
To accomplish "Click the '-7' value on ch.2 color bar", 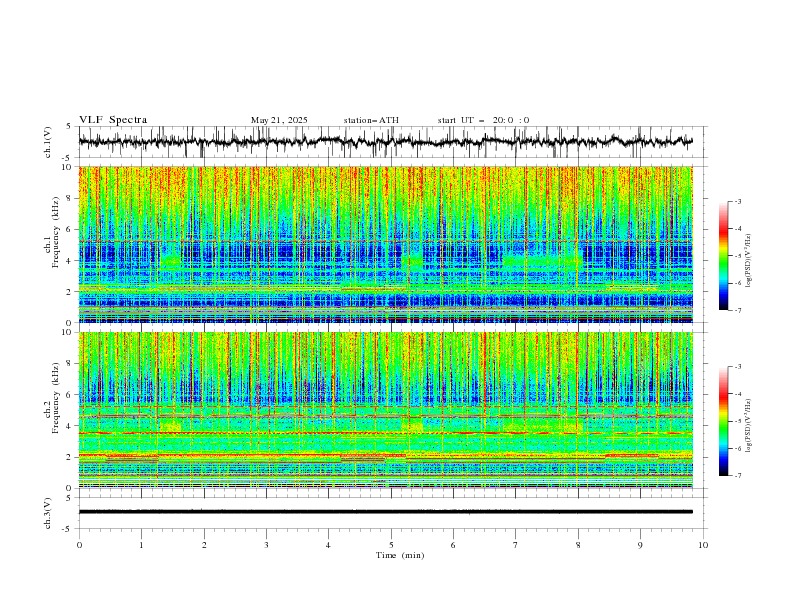I will coord(737,475).
